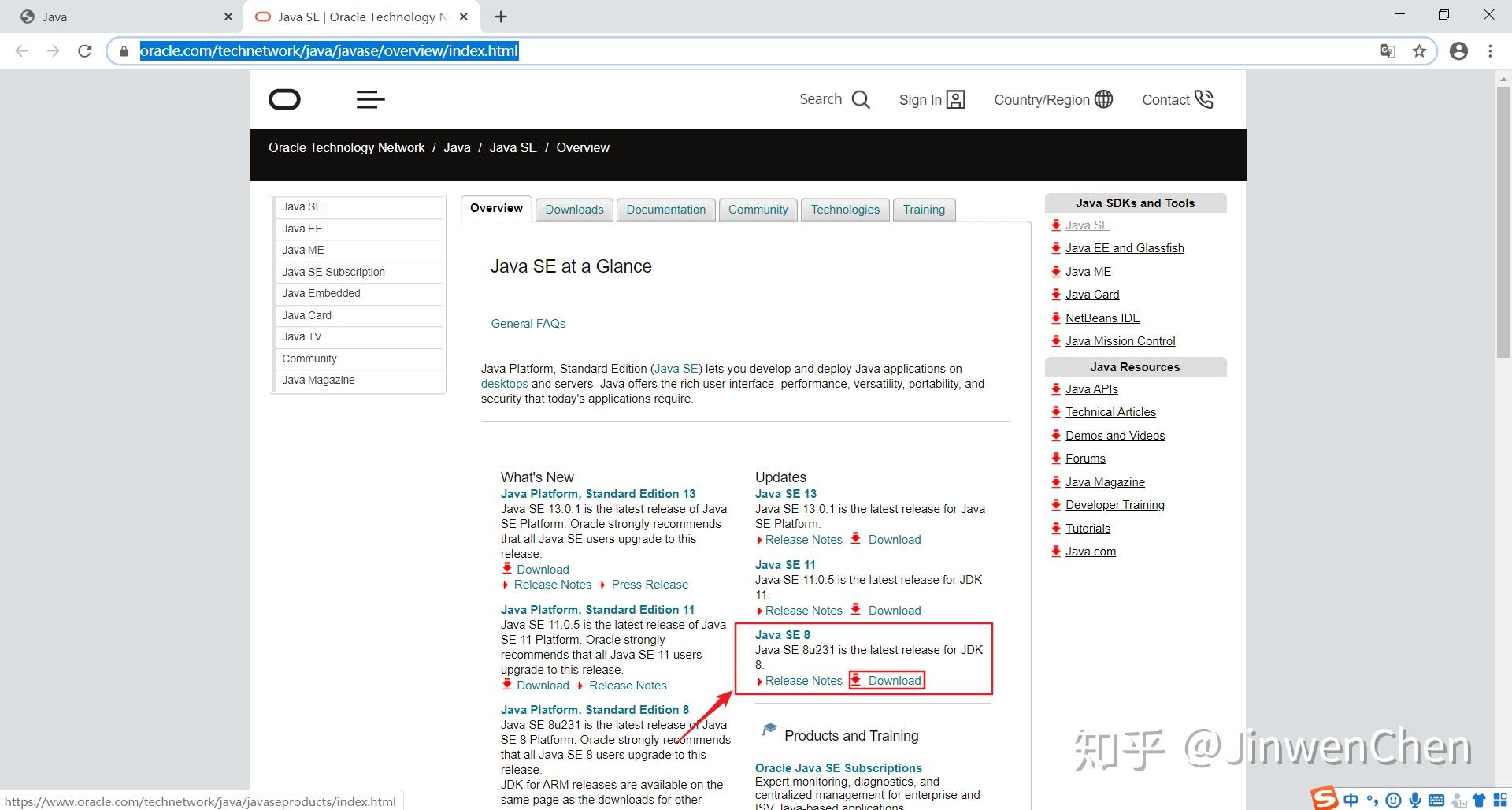Click the Contact phone icon
The width and height of the screenshot is (1512, 810).
1204,99
